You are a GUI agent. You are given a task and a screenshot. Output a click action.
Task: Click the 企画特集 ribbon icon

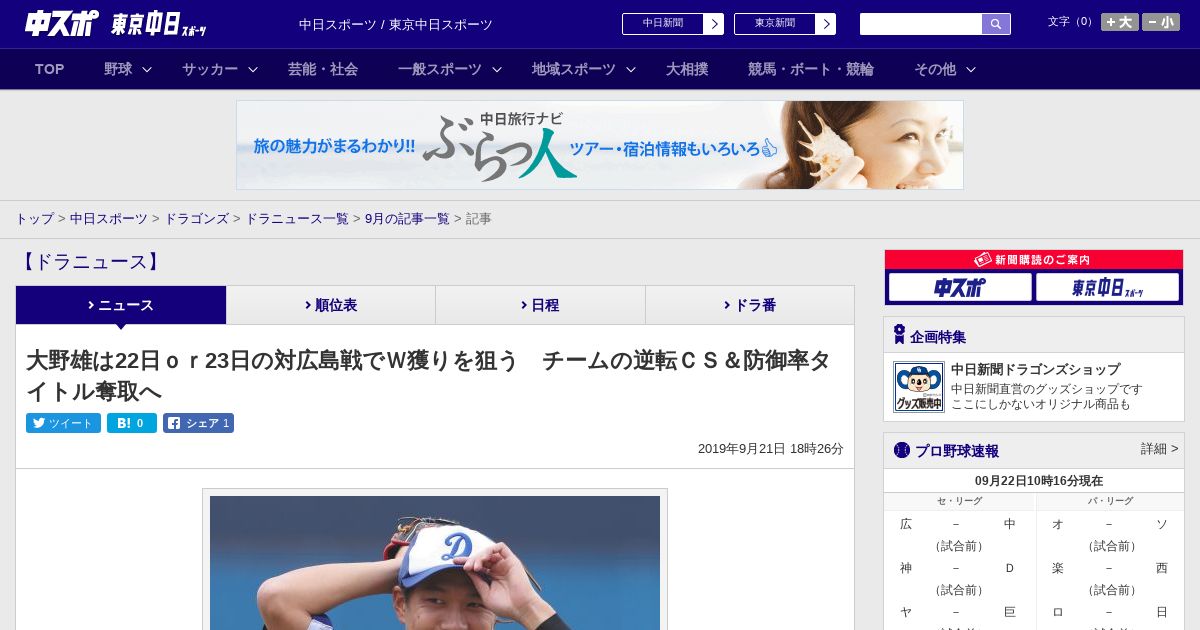click(899, 334)
